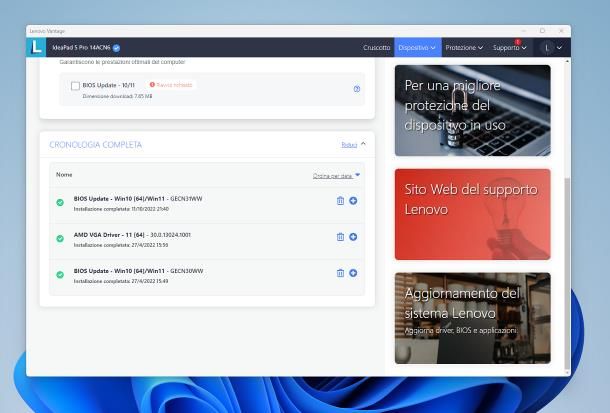Minimize the Lenovo Vantage window
Screen dimensions: 610x413
(x=524, y=31)
